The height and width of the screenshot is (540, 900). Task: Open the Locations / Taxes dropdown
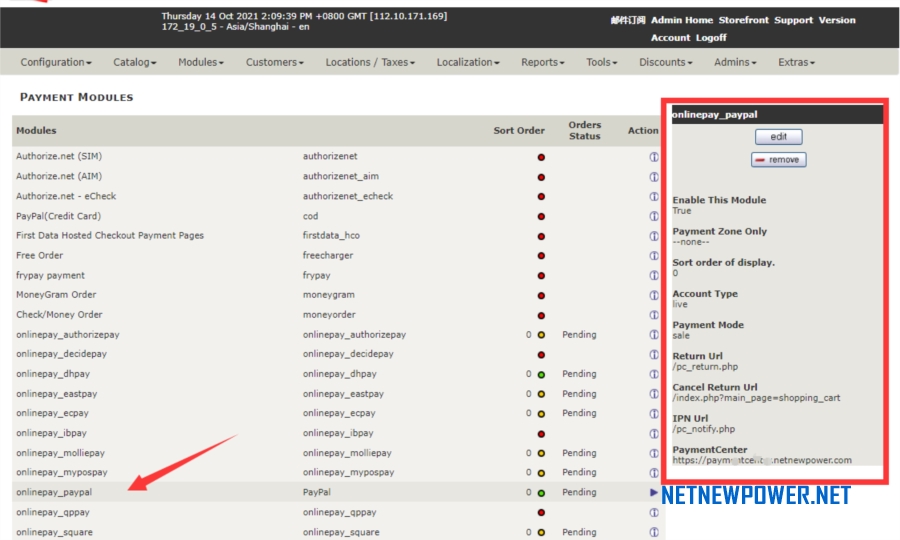[x=370, y=62]
